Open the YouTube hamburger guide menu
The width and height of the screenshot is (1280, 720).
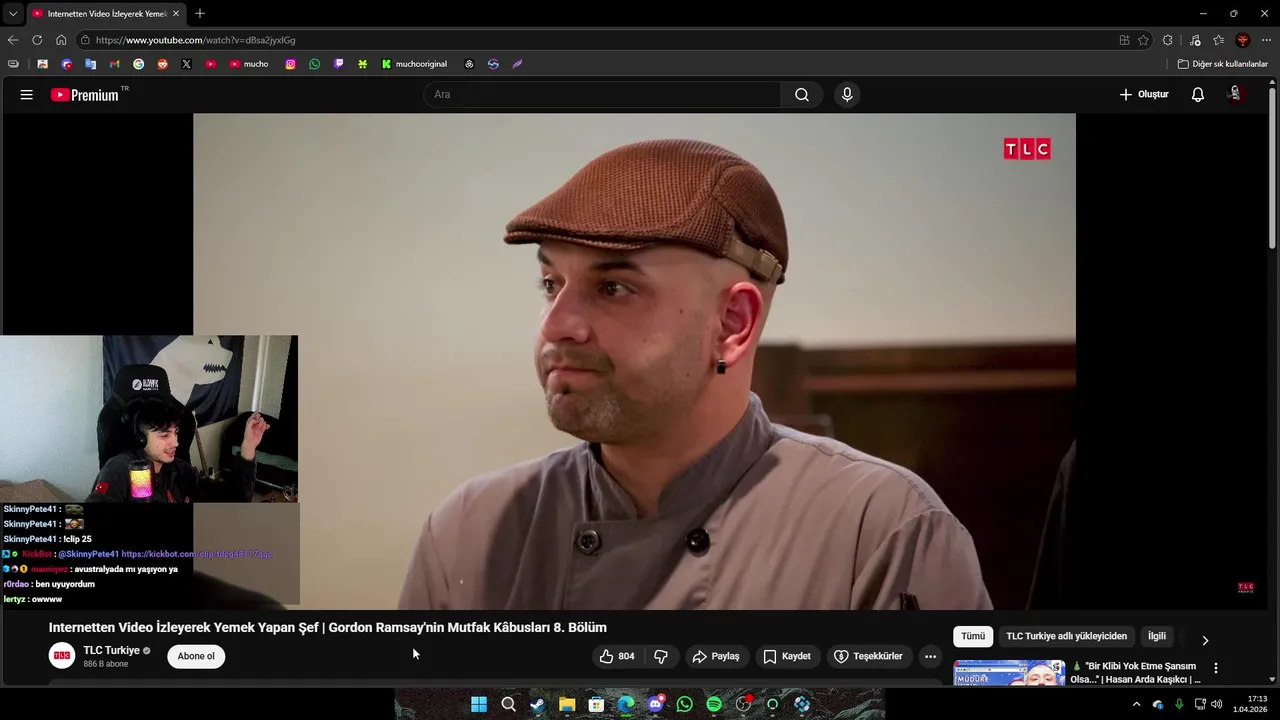pyautogui.click(x=27, y=95)
